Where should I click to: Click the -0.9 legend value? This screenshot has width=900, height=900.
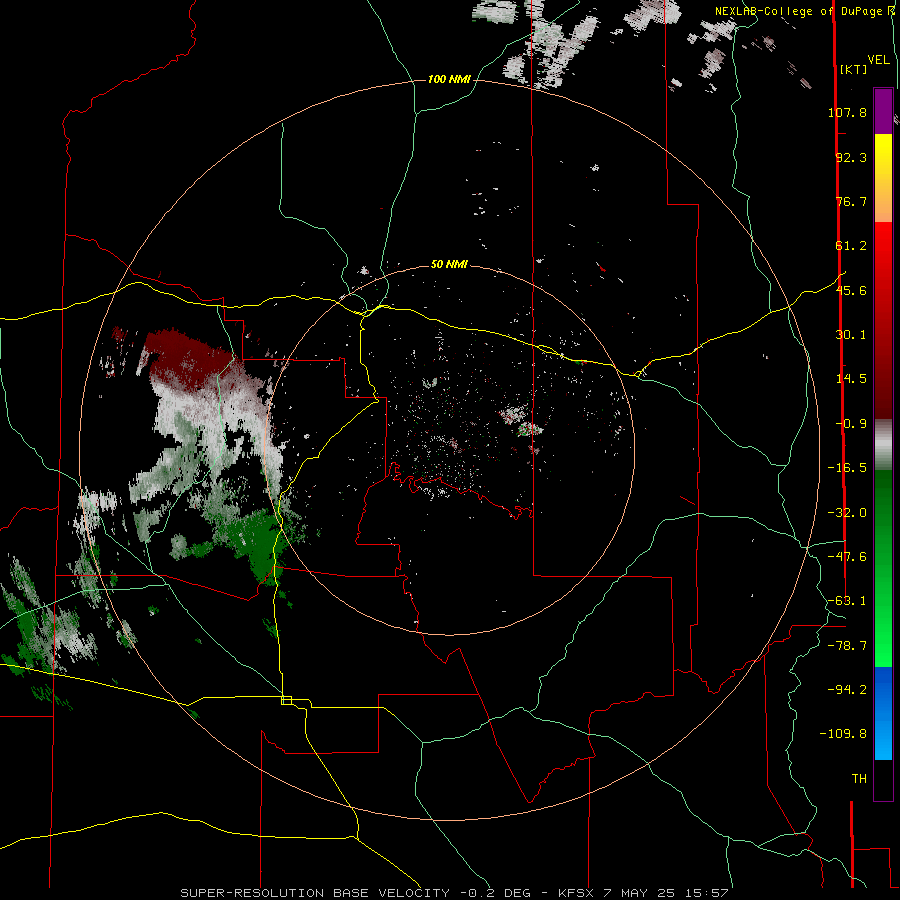point(851,424)
